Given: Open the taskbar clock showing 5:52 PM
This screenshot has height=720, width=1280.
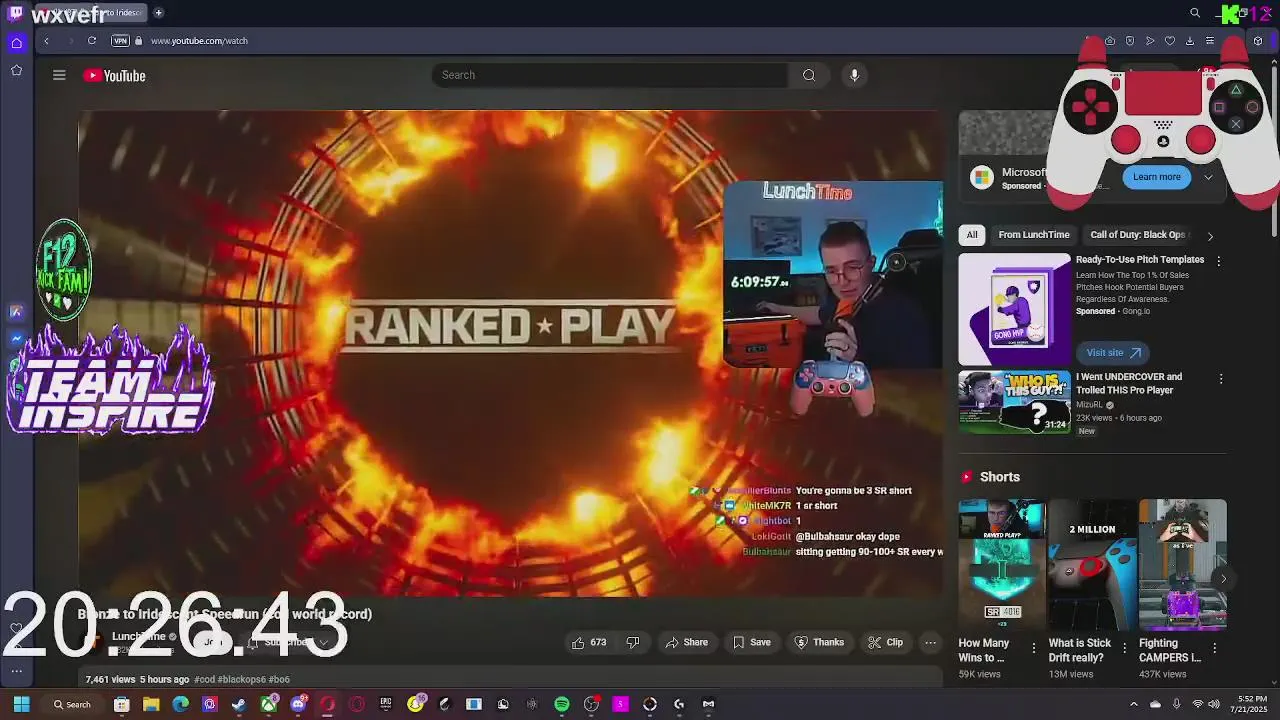Looking at the screenshot, I should coord(1251,704).
